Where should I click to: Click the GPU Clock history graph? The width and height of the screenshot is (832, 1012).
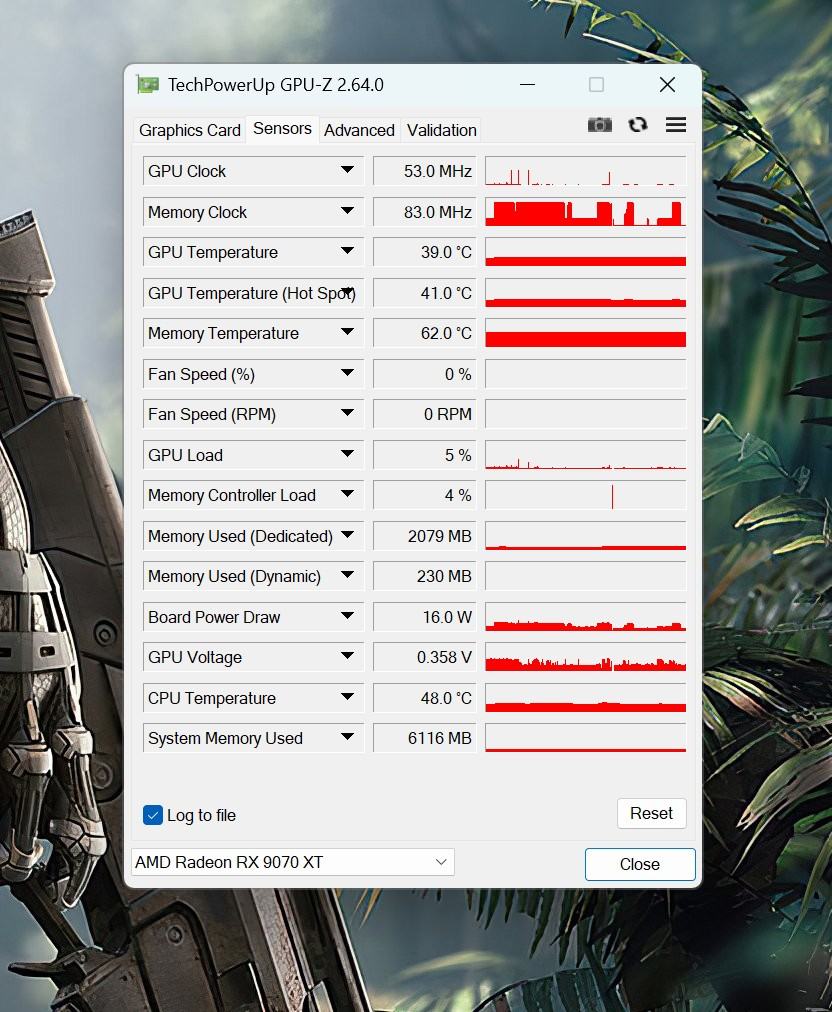pyautogui.click(x=585, y=171)
